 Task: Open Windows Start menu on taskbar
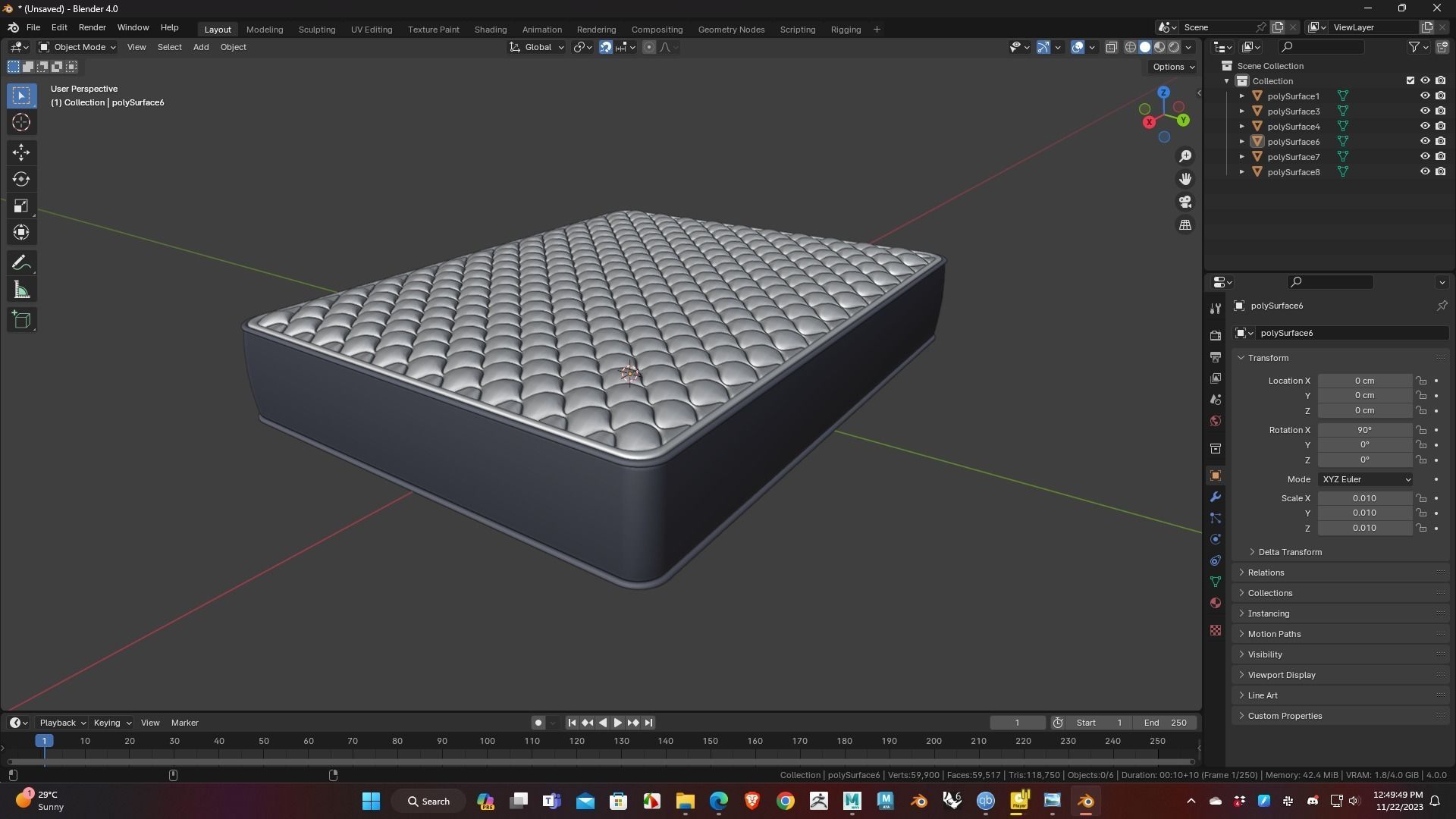pos(371,801)
